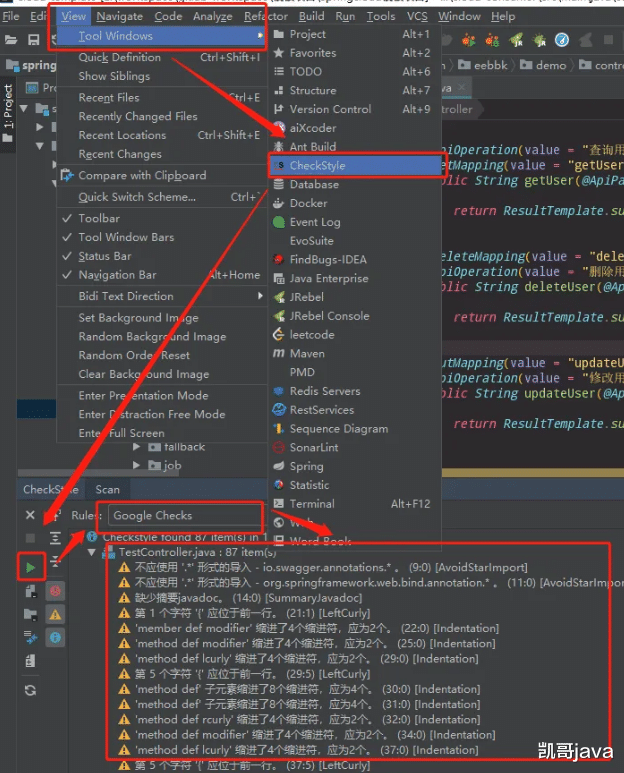
Task: Open the Event Log entry
Action: coord(354,222)
